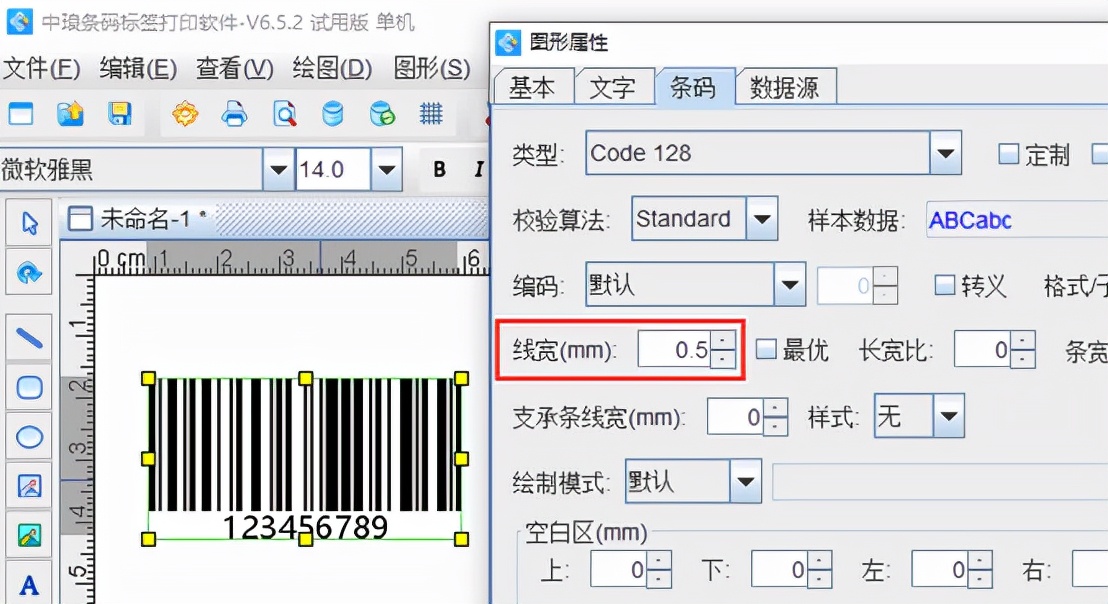Open the print preview

click(282, 114)
